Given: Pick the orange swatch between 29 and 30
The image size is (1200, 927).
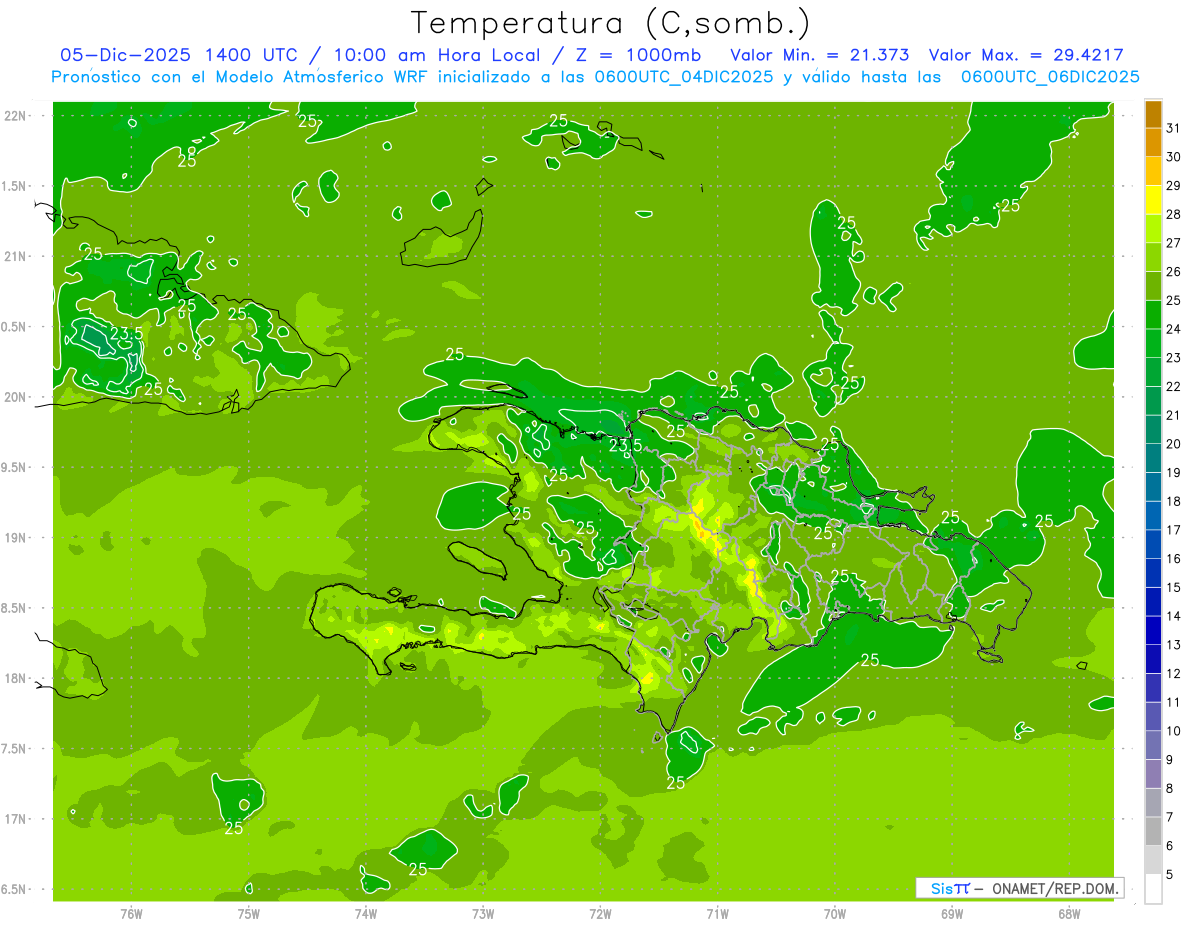Looking at the screenshot, I should [x=1153, y=171].
